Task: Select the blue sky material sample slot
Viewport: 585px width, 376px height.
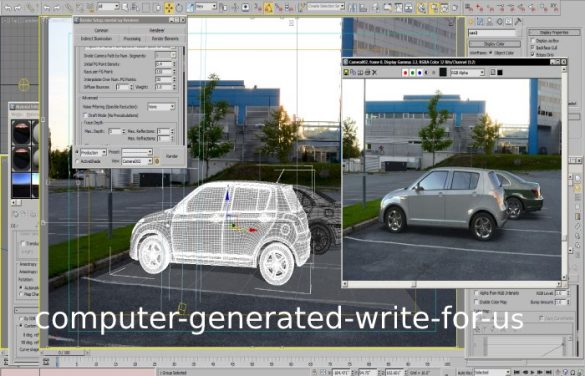Action: coord(22,184)
